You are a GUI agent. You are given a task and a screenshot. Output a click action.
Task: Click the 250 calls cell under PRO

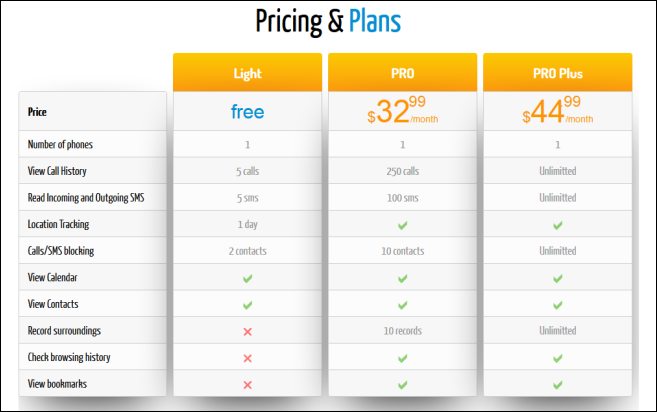403,171
